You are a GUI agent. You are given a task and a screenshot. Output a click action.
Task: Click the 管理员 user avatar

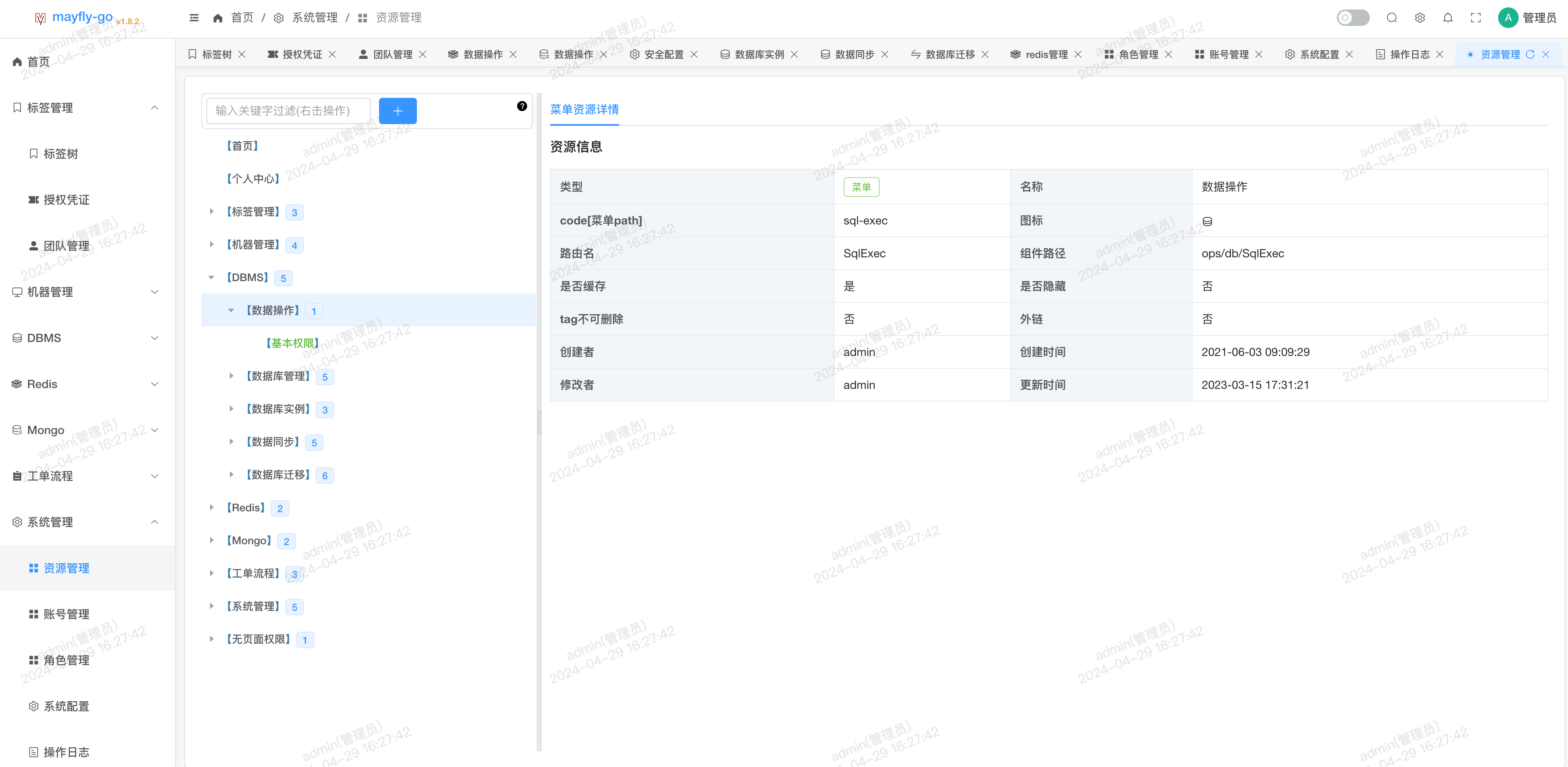(x=1508, y=18)
